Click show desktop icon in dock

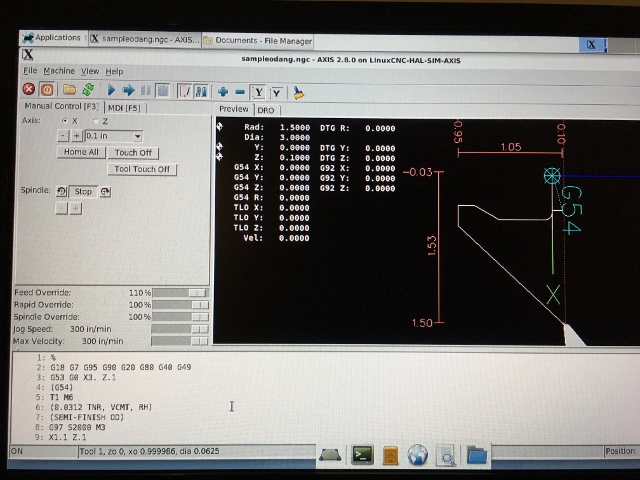point(330,455)
